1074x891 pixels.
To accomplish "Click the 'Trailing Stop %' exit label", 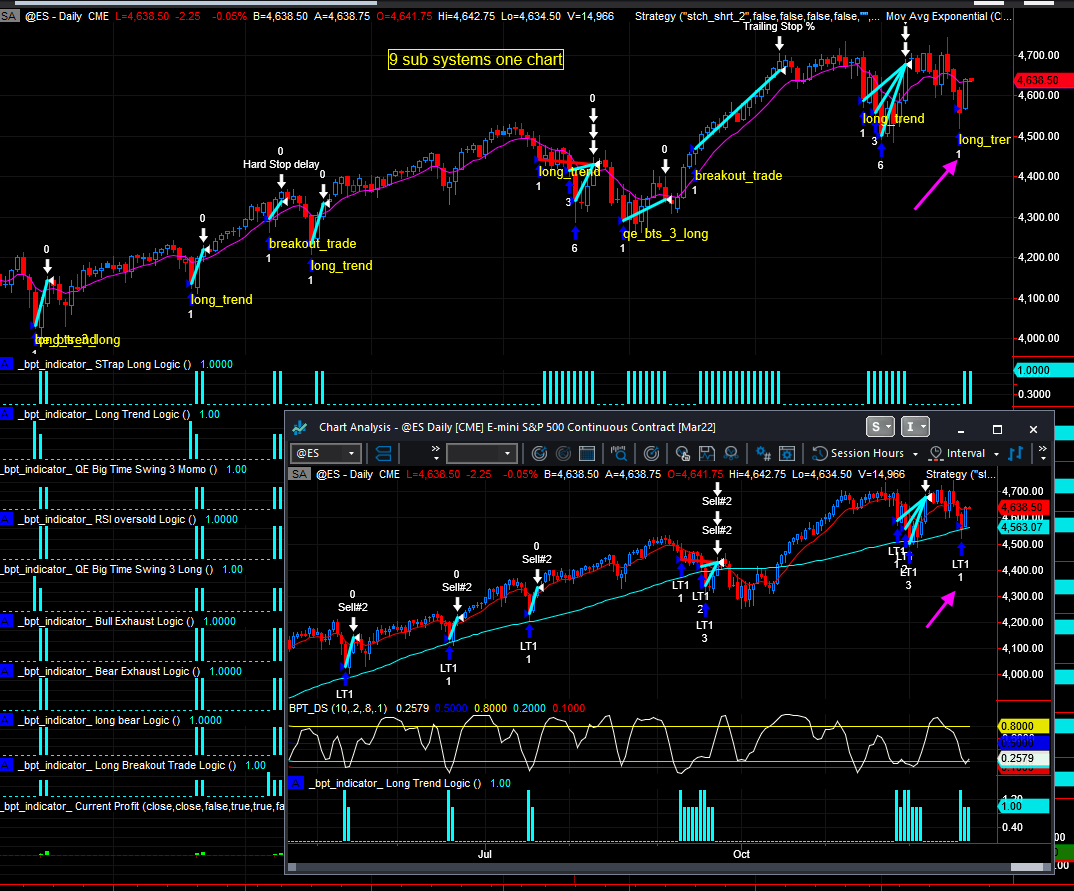I will (779, 27).
